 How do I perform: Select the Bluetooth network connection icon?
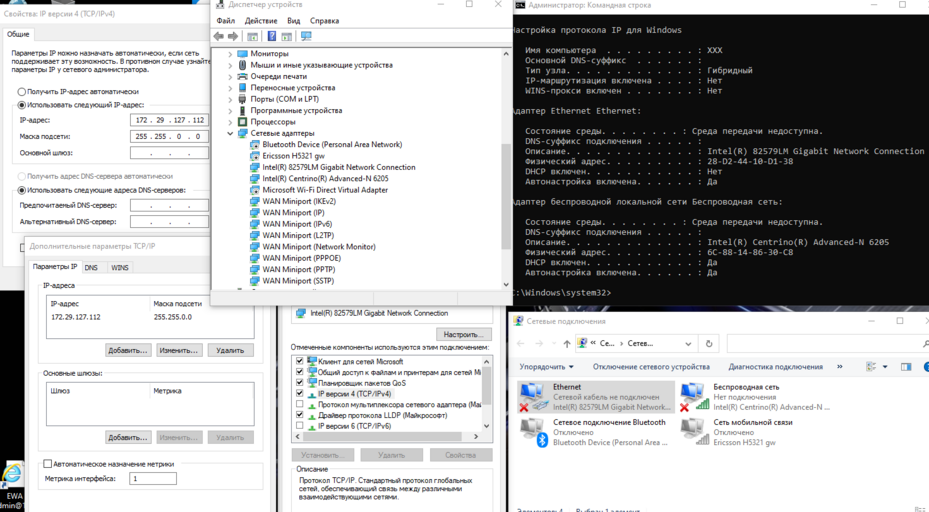533,432
